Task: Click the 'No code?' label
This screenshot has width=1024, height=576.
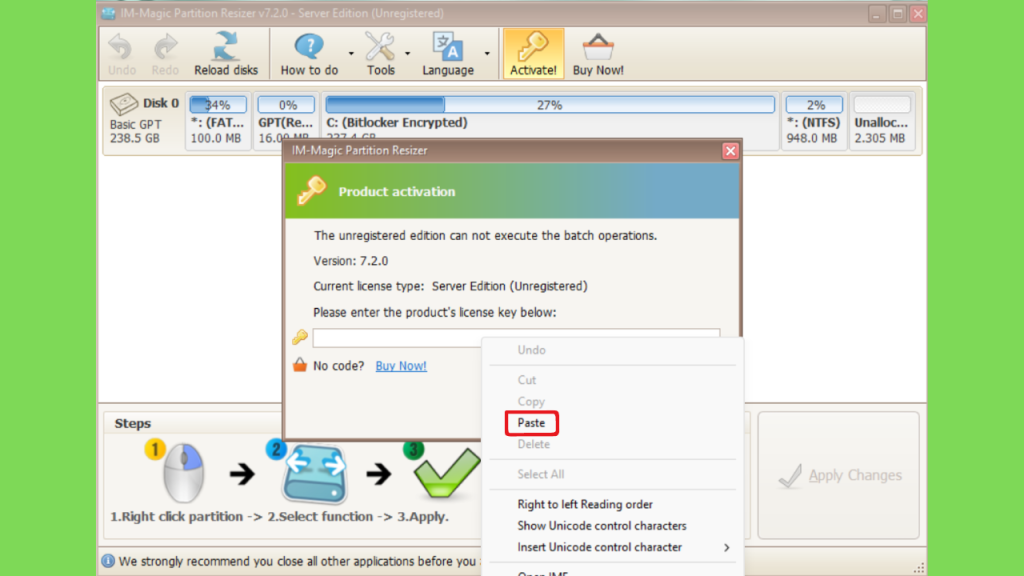Action: [338, 366]
